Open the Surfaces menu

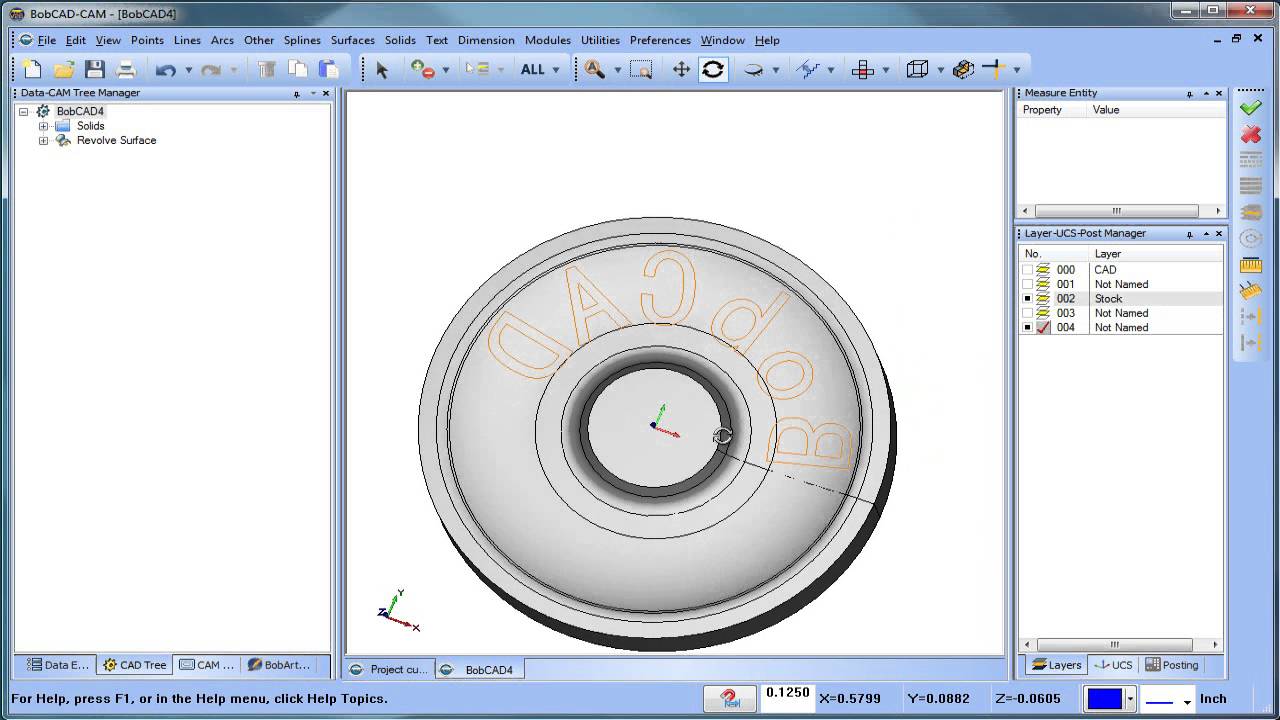[x=353, y=40]
